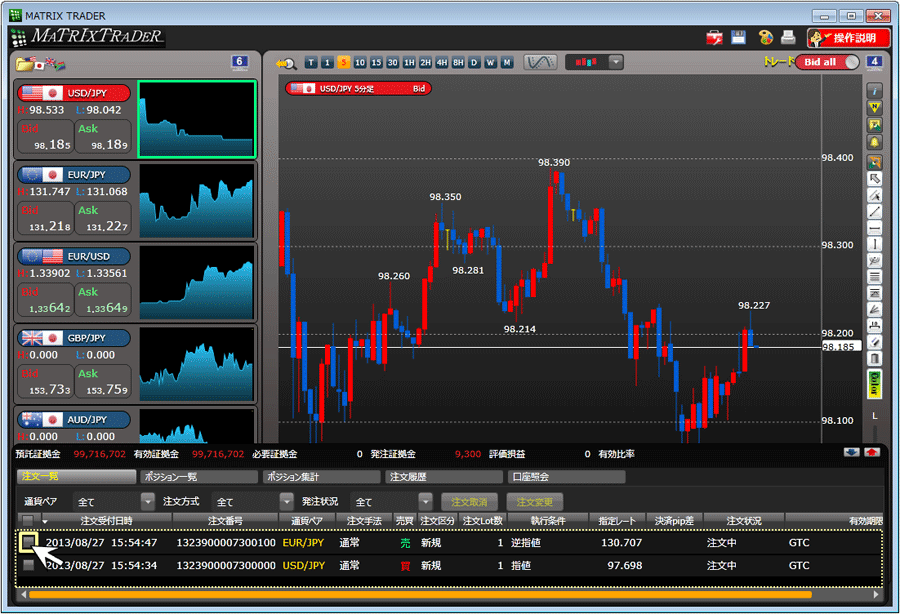This screenshot has height=614, width=900.
Task: Select the fan lines drawing tool
Action: (x=874, y=310)
